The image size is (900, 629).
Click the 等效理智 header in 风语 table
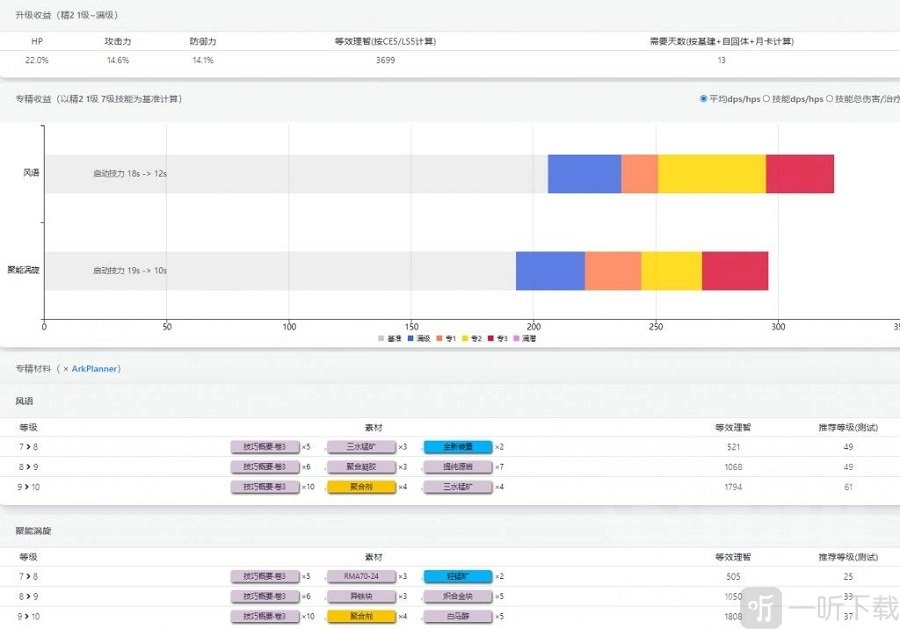732,427
